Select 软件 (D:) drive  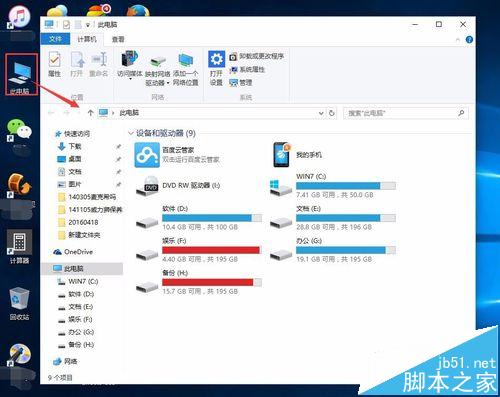tap(199, 218)
